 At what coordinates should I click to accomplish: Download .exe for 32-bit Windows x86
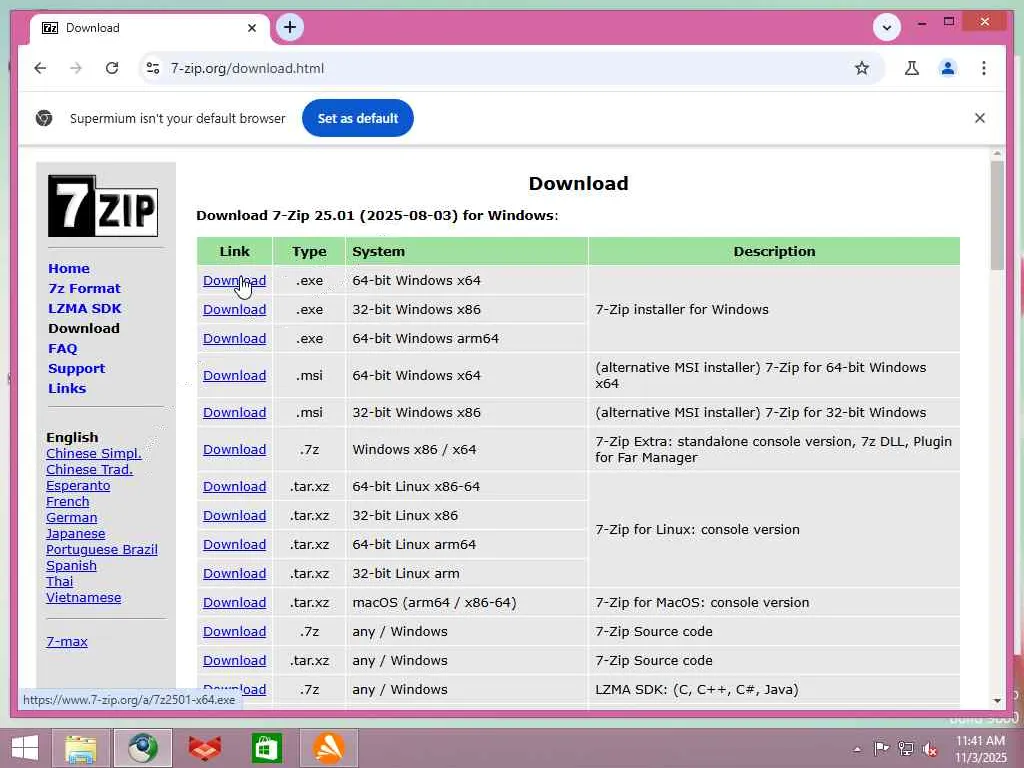coord(234,310)
